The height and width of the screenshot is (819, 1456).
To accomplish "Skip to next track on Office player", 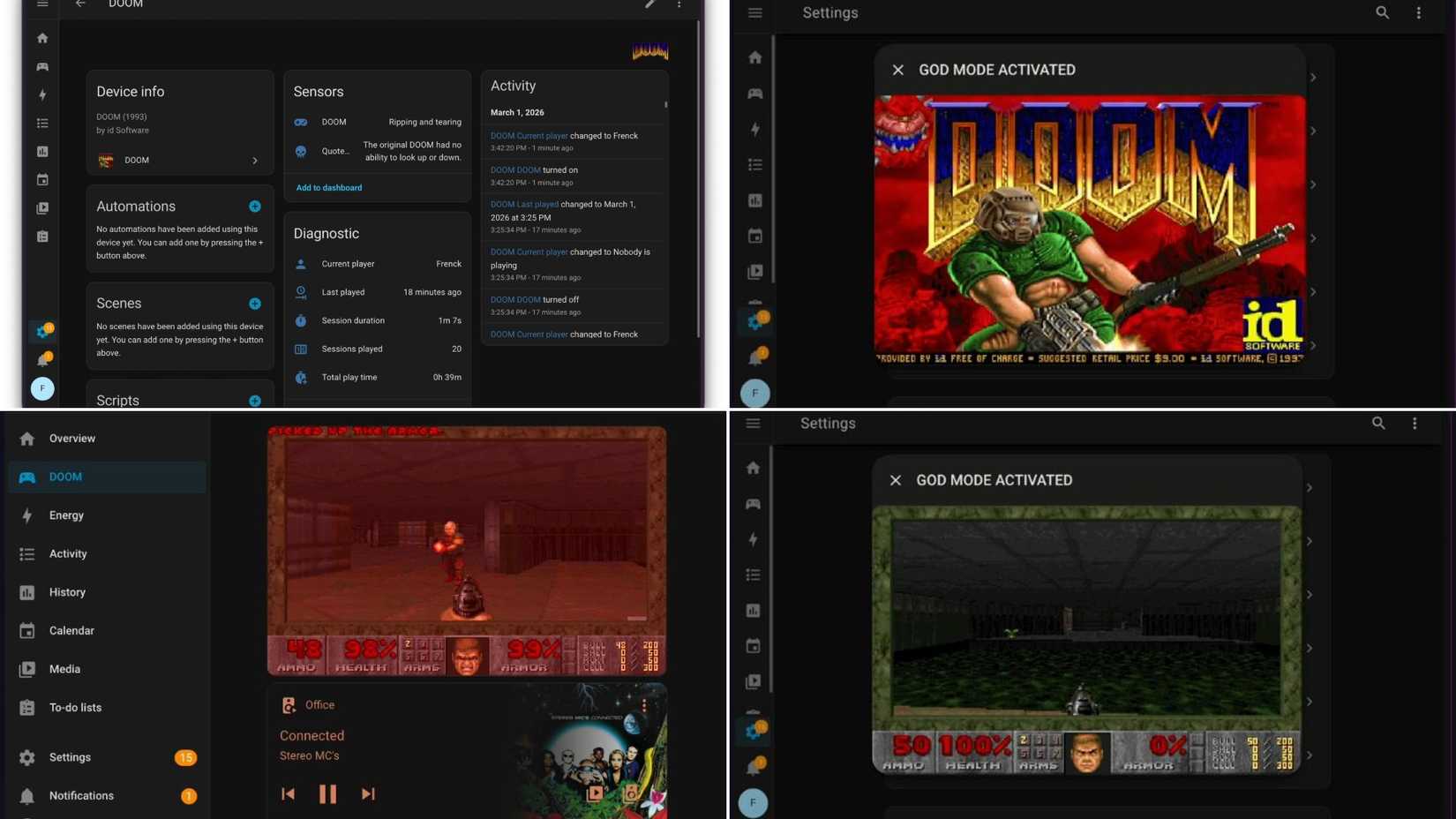I will (x=368, y=794).
